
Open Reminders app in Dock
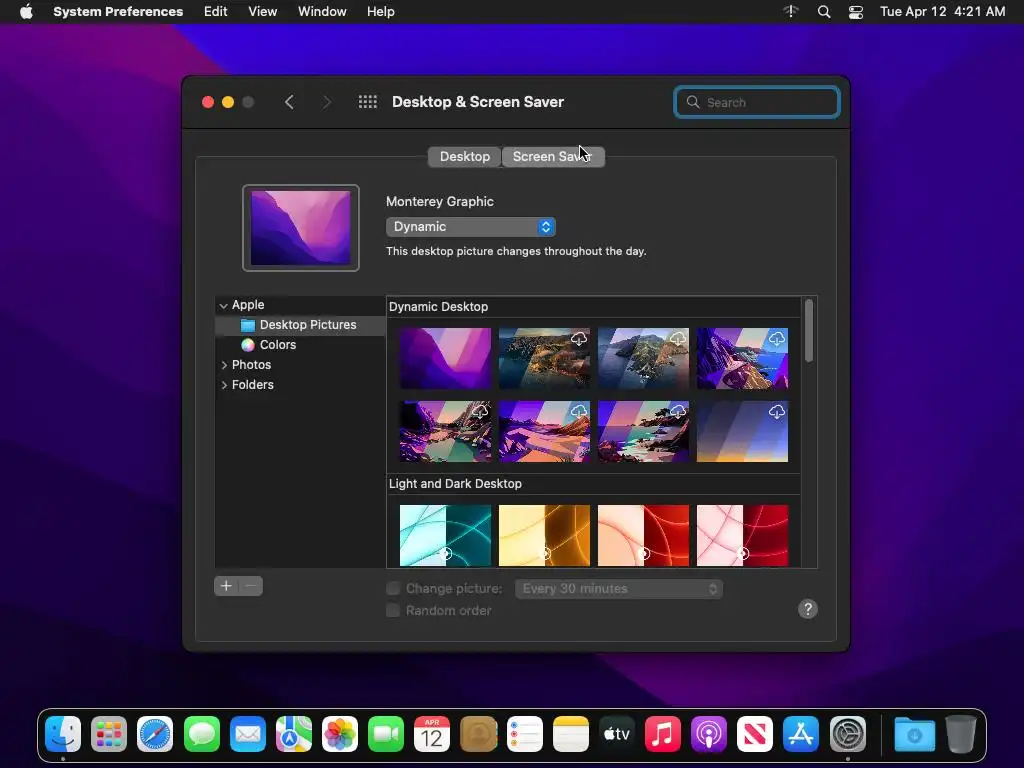[524, 734]
